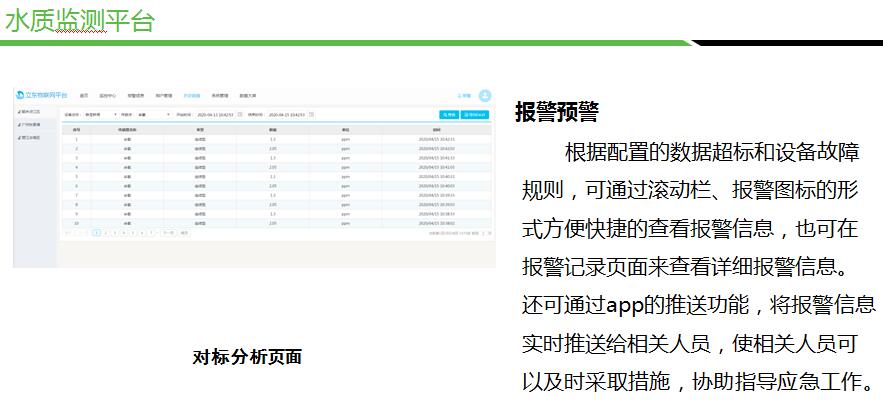This screenshot has height=408, width=883.
Task: Click the timestamp cell in row 1
Action: pyautogui.click(x=436, y=140)
